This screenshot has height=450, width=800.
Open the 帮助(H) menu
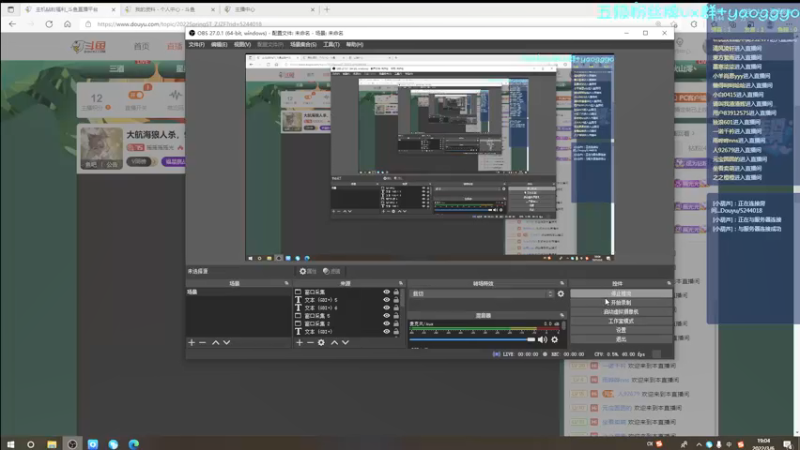355,44
